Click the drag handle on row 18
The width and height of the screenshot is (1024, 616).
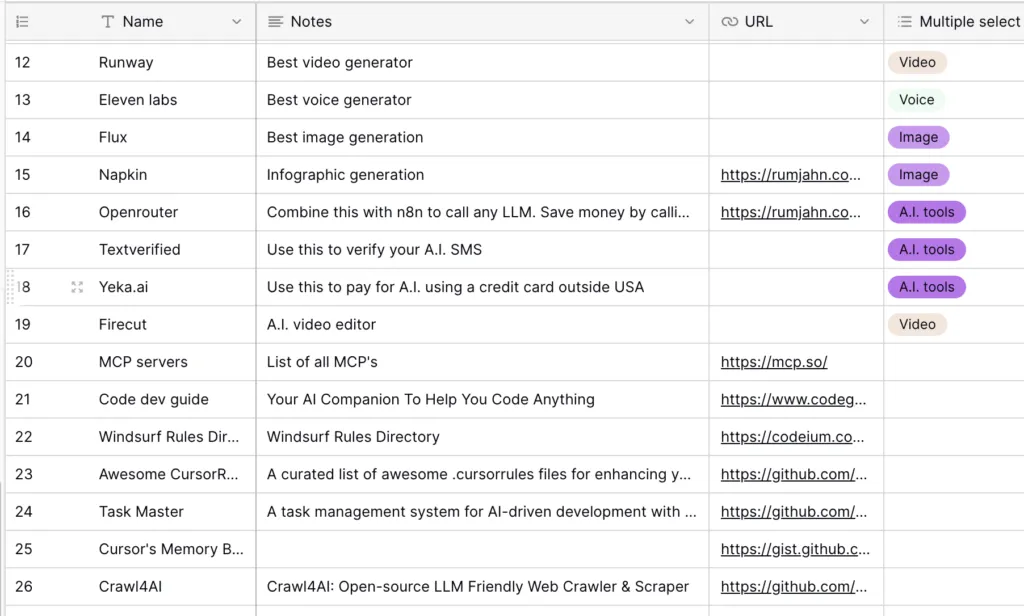(x=12, y=287)
